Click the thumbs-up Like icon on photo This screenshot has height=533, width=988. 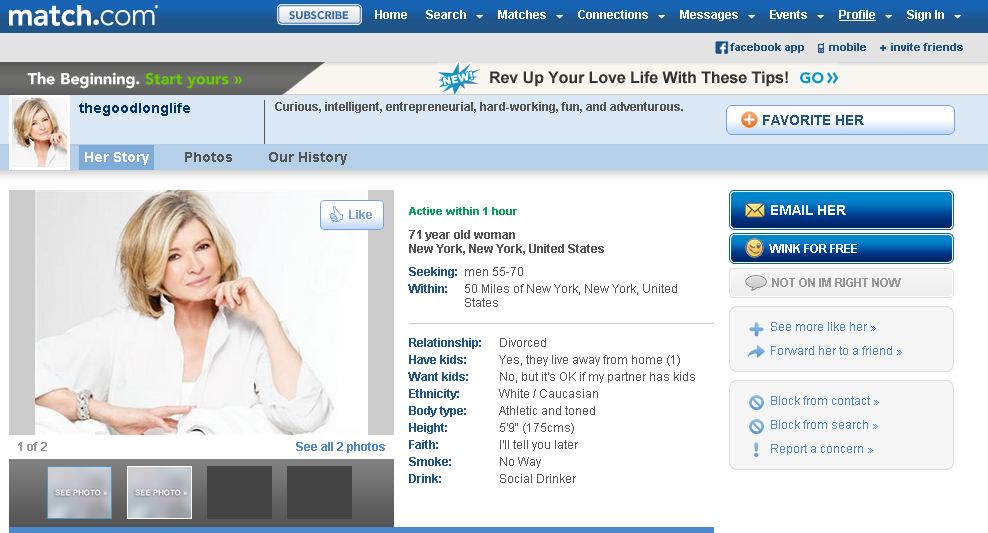coord(336,214)
